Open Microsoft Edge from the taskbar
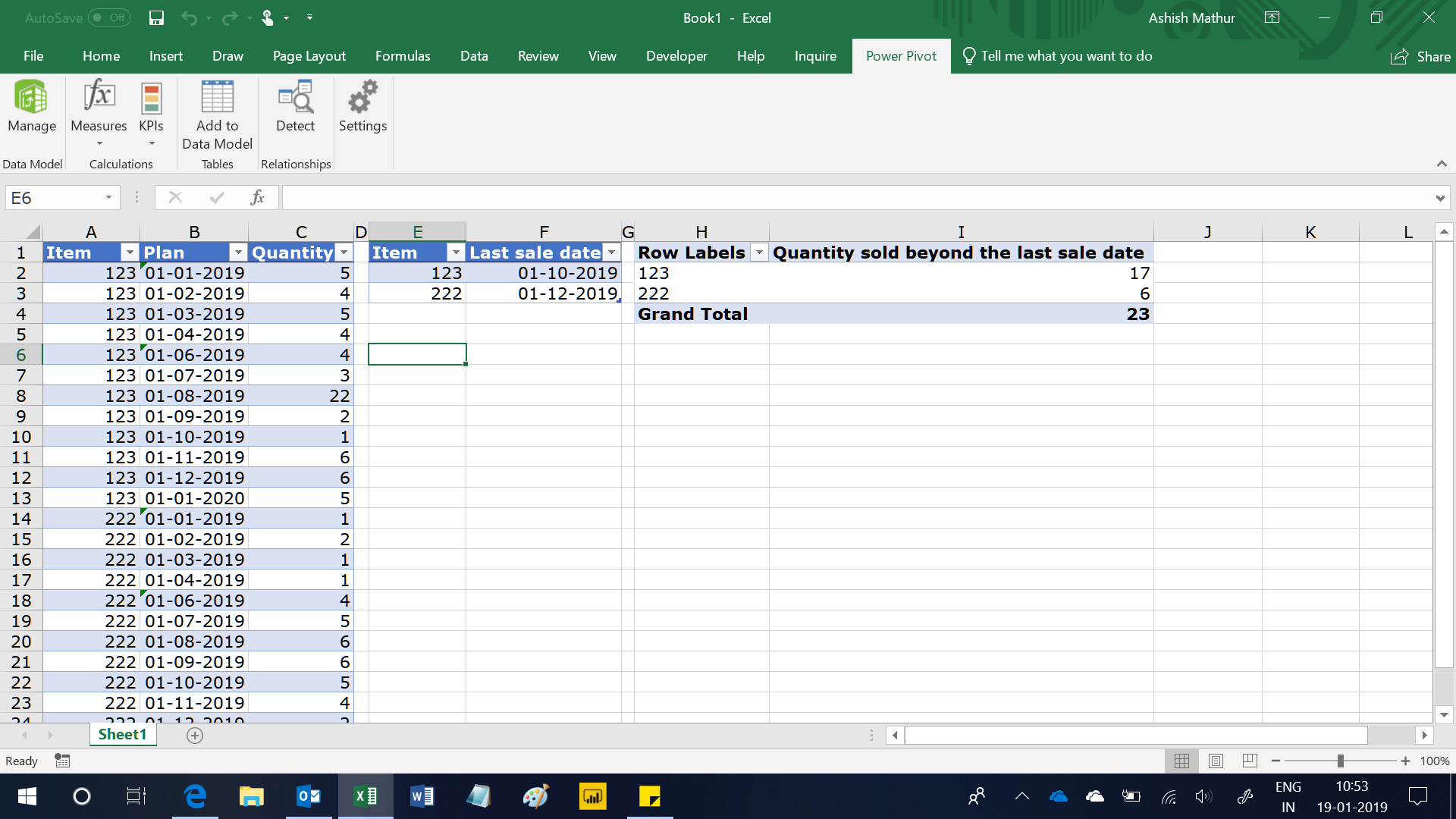1456x819 pixels. tap(196, 796)
